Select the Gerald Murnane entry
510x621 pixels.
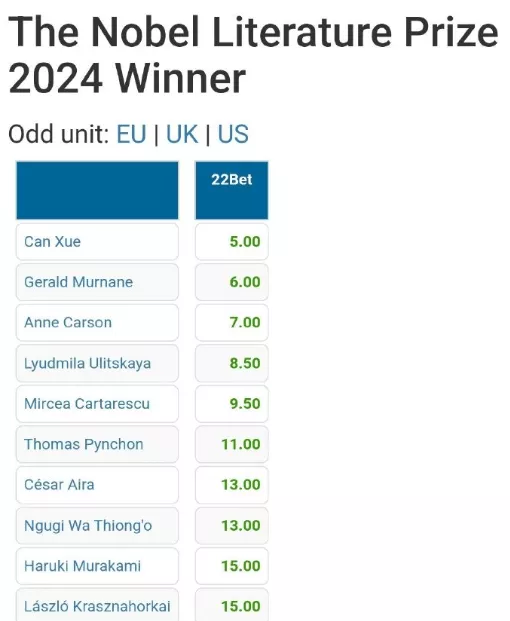(x=97, y=282)
